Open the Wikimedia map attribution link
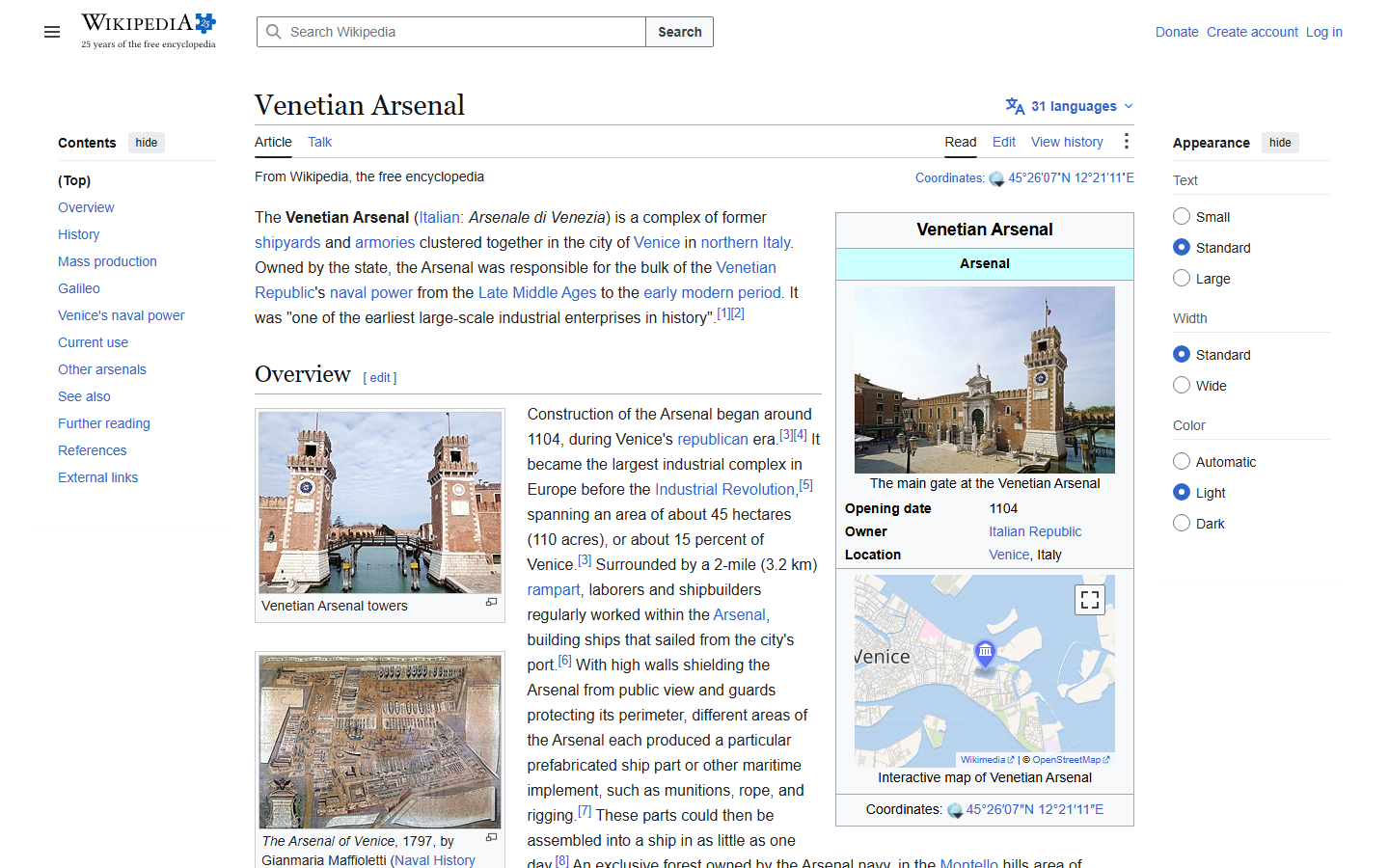This screenshot has width=1389, height=868. [x=987, y=760]
